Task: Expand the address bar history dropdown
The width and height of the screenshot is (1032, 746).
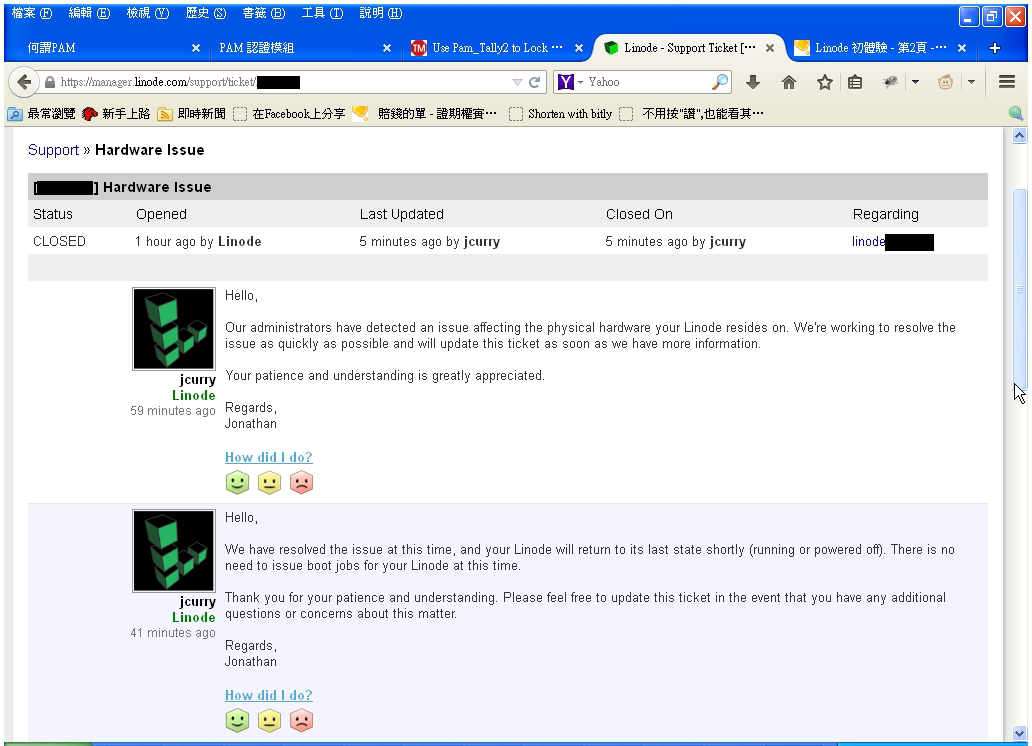Action: 517,82
